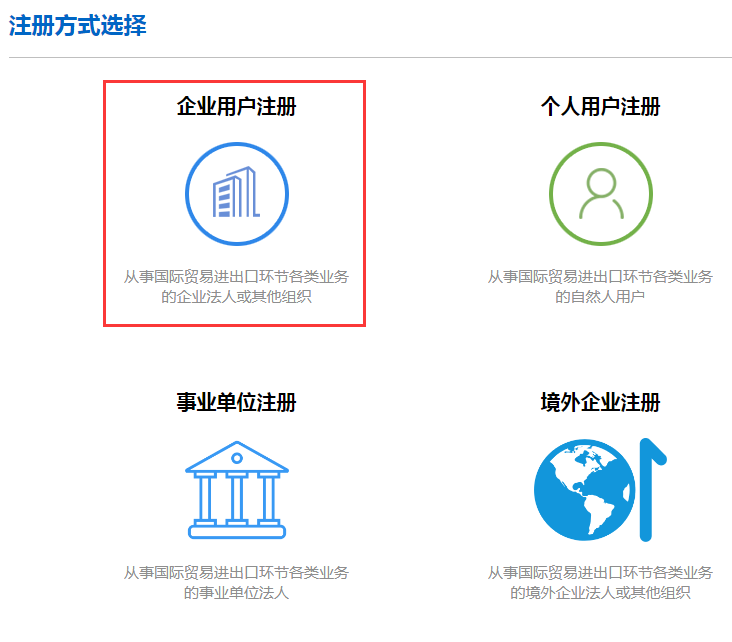
Task: Open 境外企业注册 heading
Action: click(601, 402)
